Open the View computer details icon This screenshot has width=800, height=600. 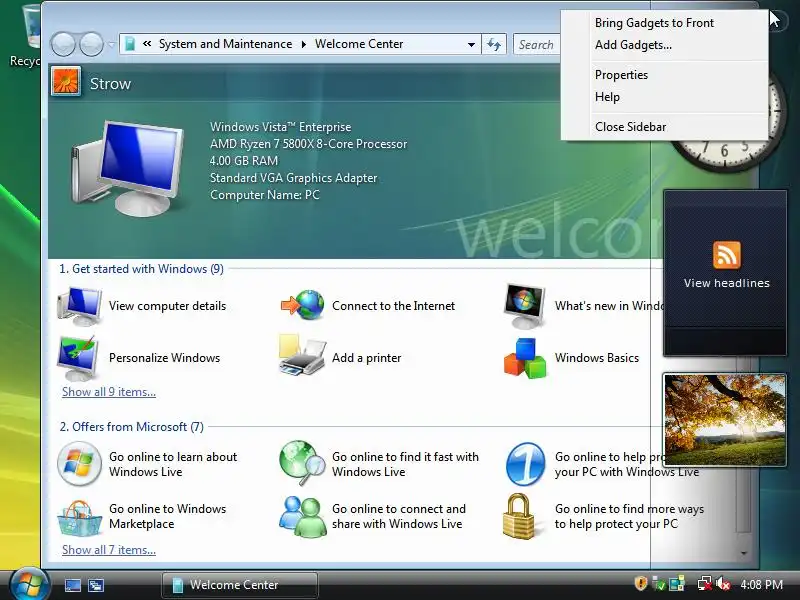80,306
